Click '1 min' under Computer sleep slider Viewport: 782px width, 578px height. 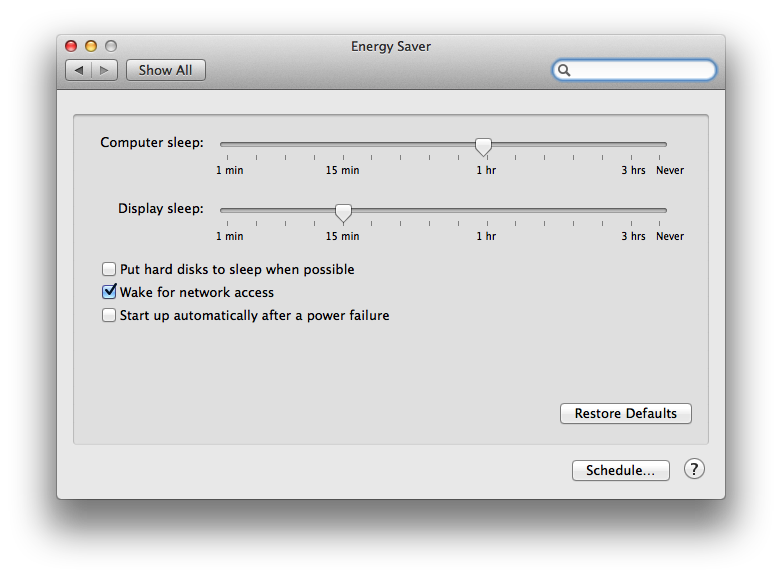point(229,170)
